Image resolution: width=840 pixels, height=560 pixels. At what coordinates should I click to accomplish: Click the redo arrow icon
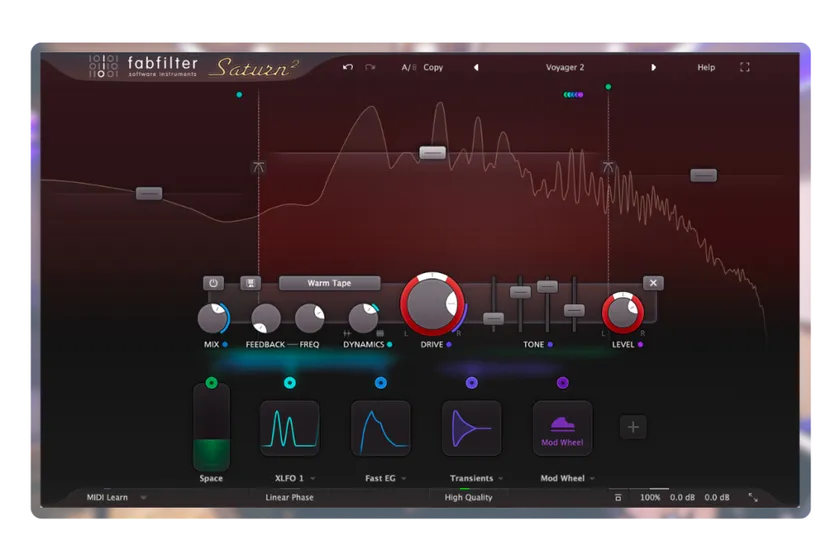370,67
